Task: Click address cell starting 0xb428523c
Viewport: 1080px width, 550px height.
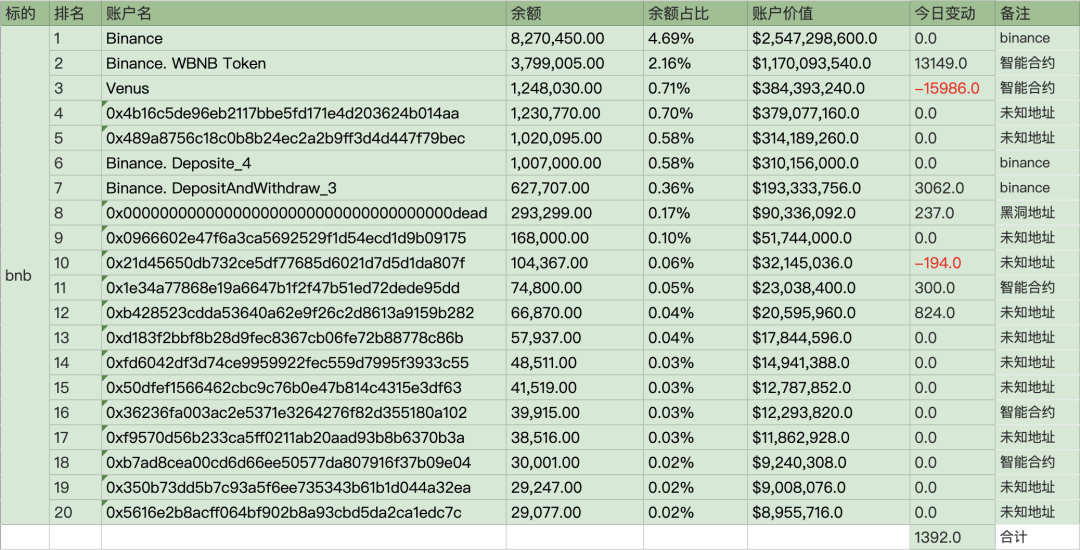Action: coord(303,313)
